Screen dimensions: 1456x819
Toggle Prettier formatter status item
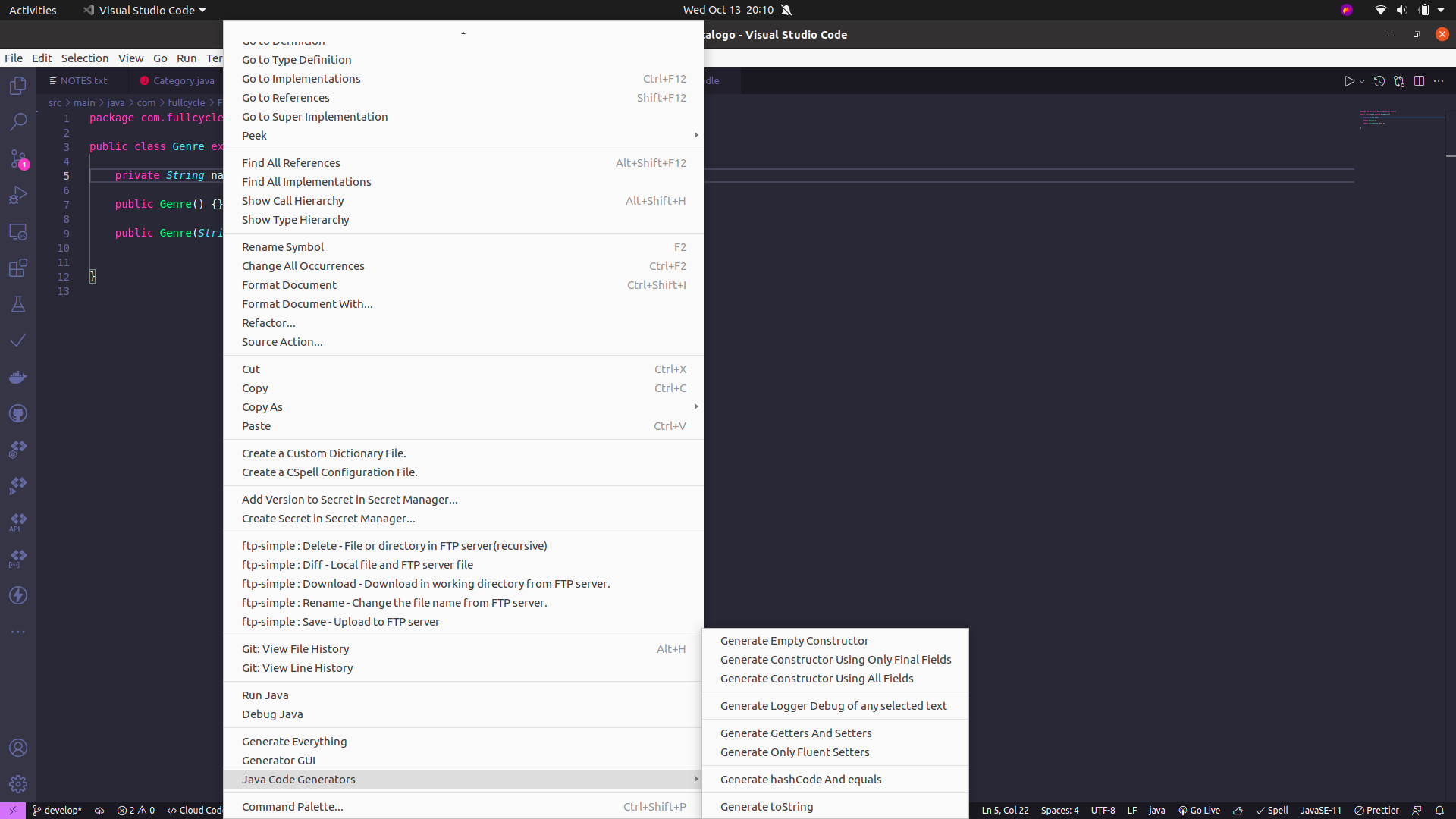click(1376, 810)
